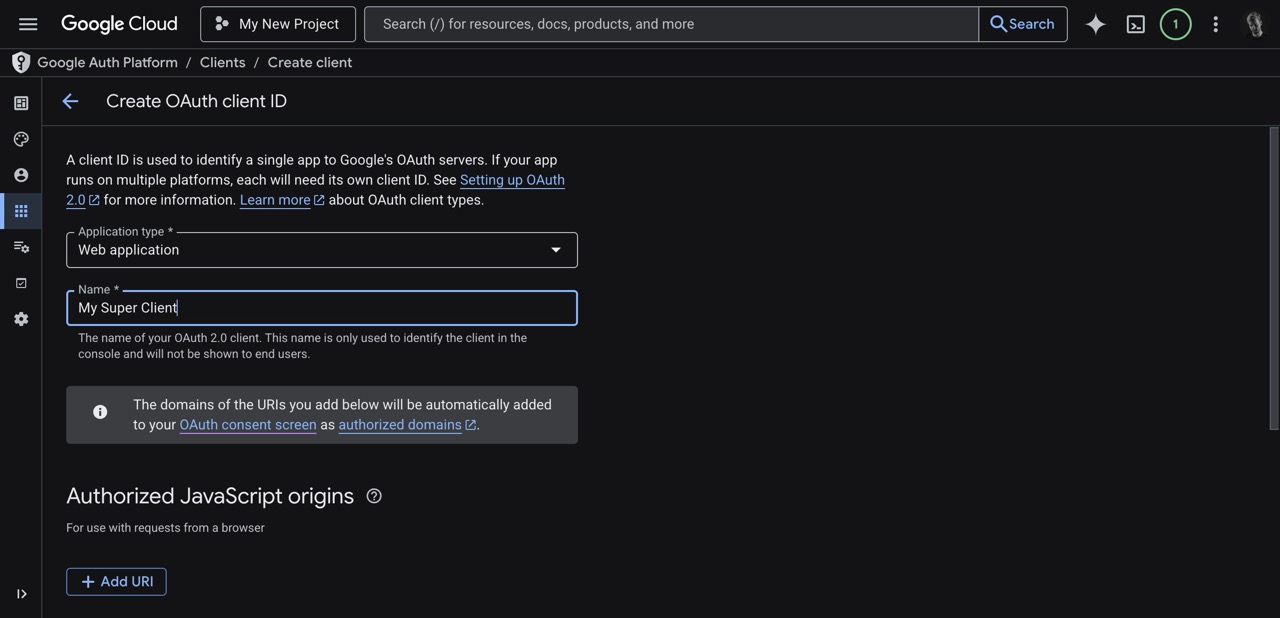Navigate to Clients via breadcrumb

click(222, 61)
